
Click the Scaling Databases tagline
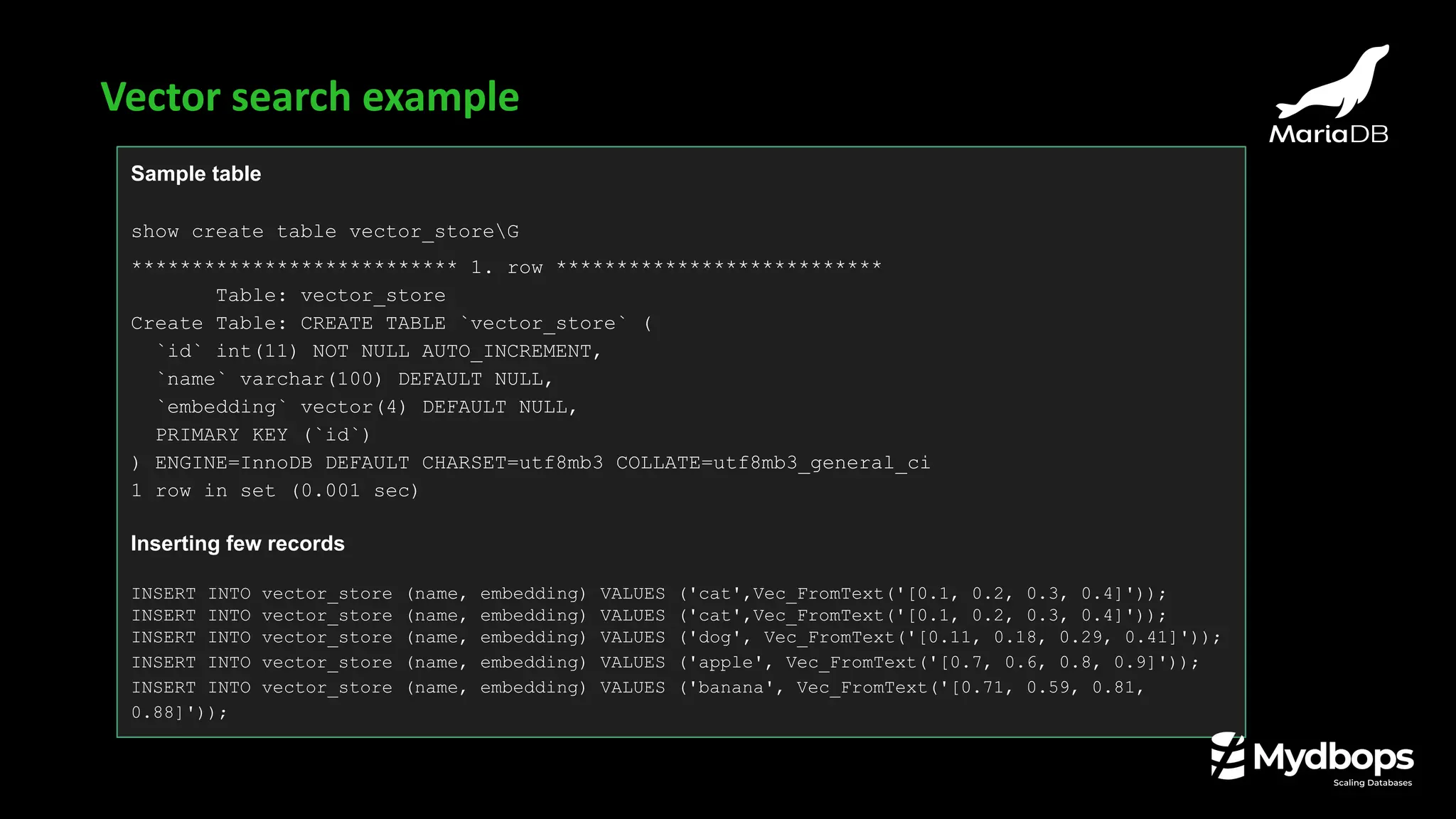click(1372, 783)
